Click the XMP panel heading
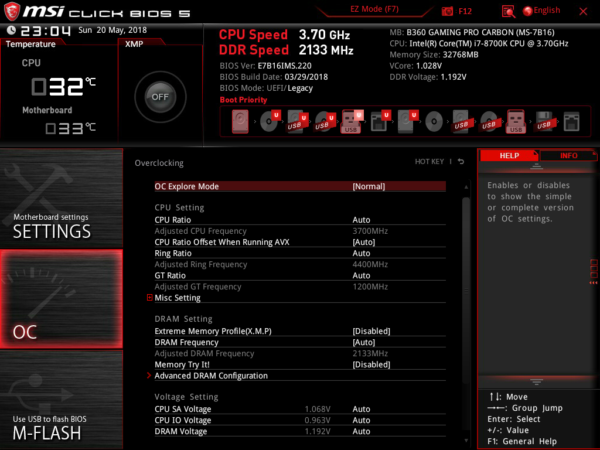 coord(134,44)
